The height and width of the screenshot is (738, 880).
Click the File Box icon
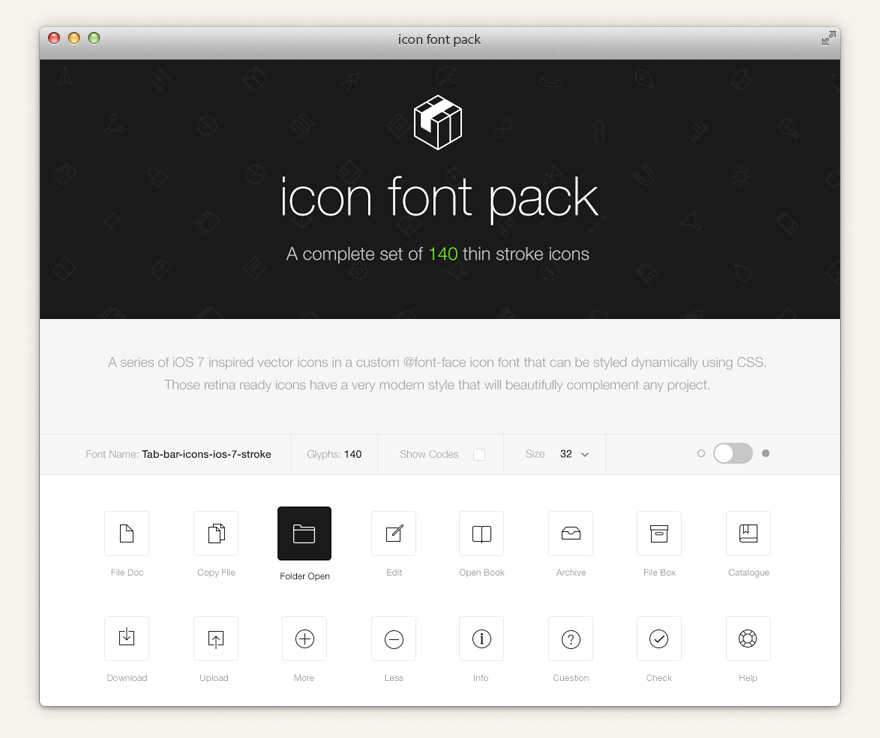(x=659, y=533)
